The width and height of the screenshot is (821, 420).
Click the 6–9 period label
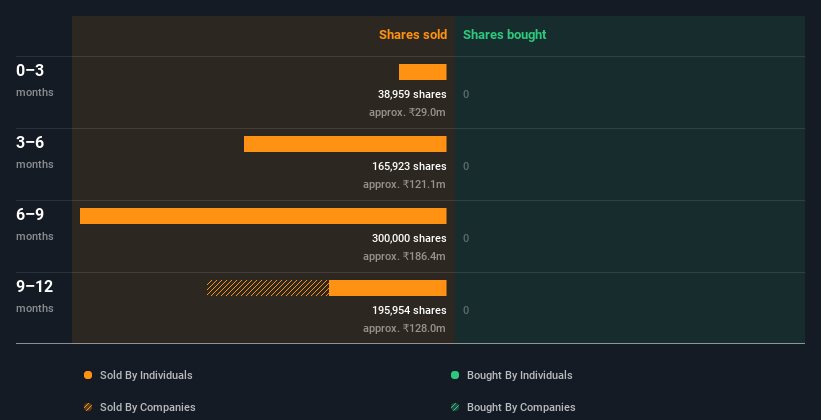click(x=30, y=215)
